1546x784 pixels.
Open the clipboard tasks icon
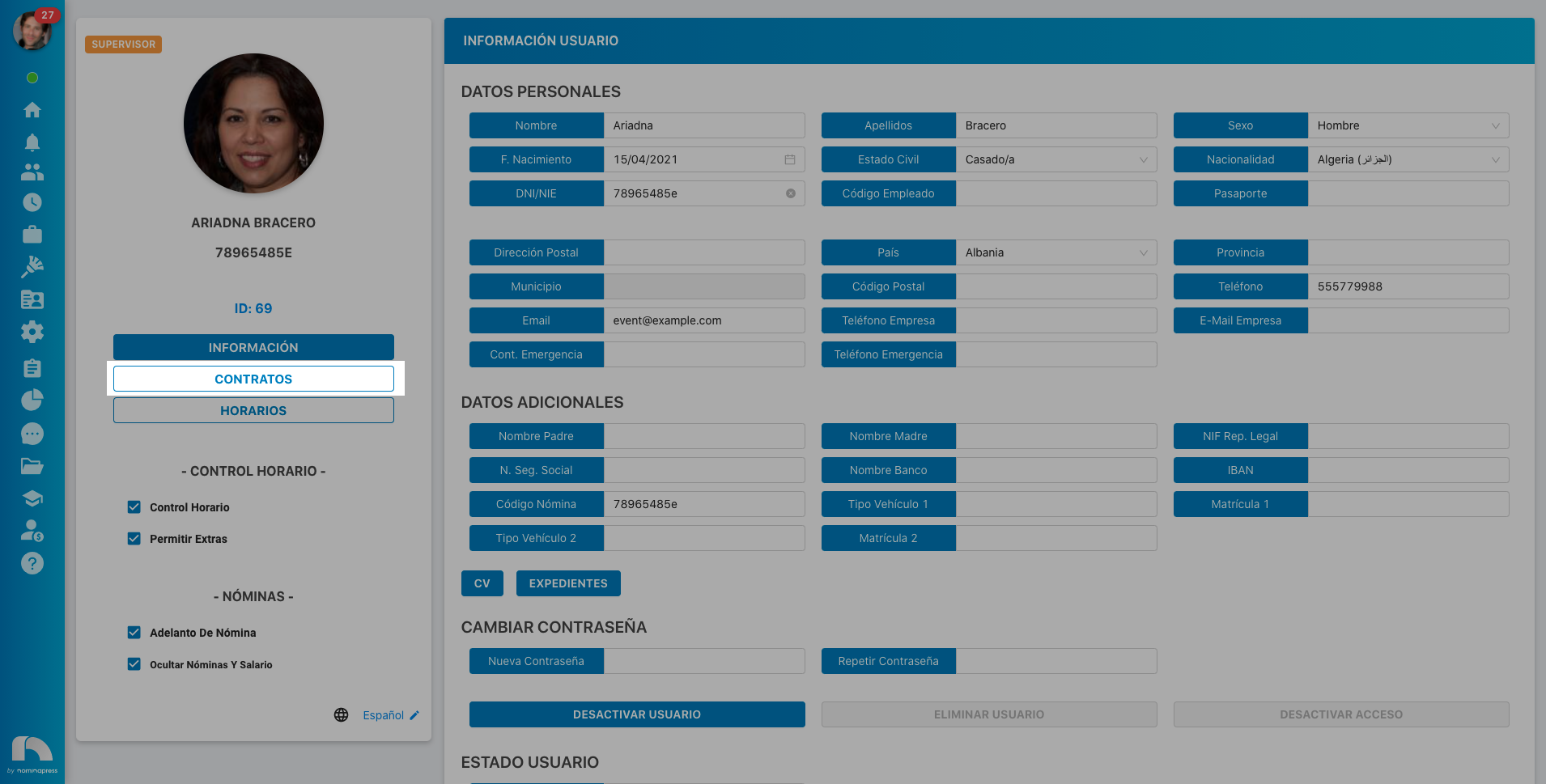click(32, 368)
